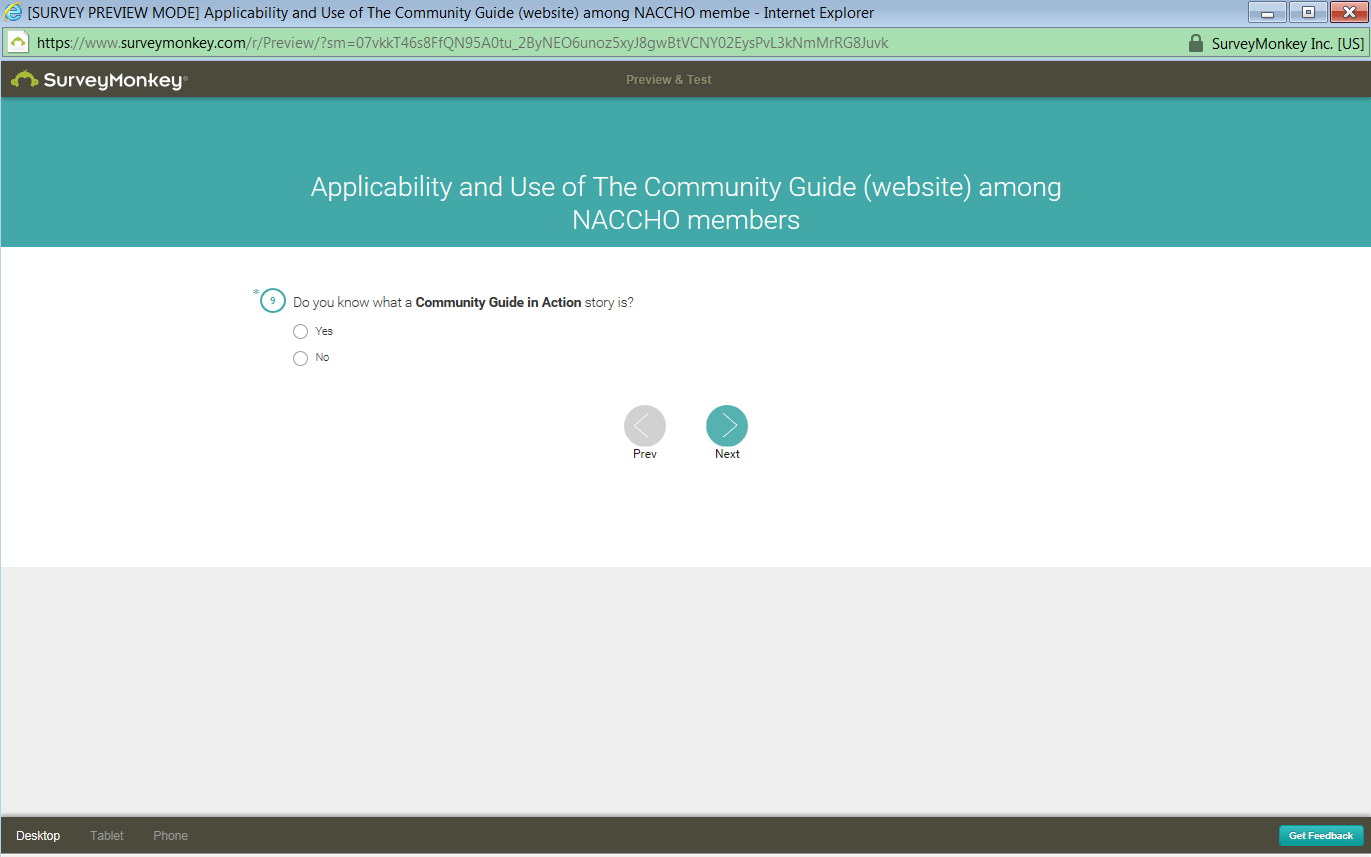The image size is (1371, 857).
Task: Go to the next survey page
Action: 727,426
